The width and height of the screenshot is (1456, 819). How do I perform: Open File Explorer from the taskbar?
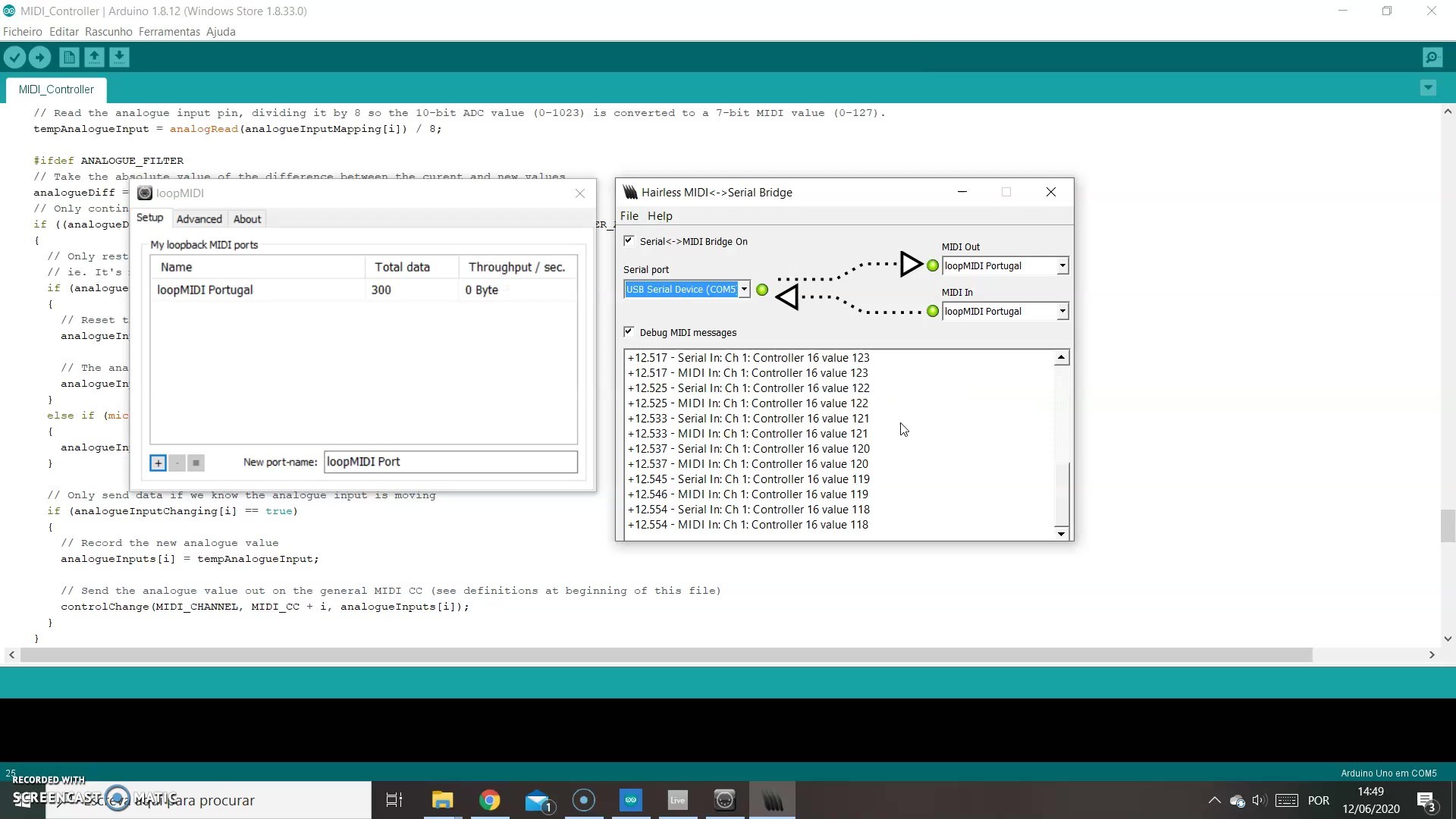[x=442, y=800]
